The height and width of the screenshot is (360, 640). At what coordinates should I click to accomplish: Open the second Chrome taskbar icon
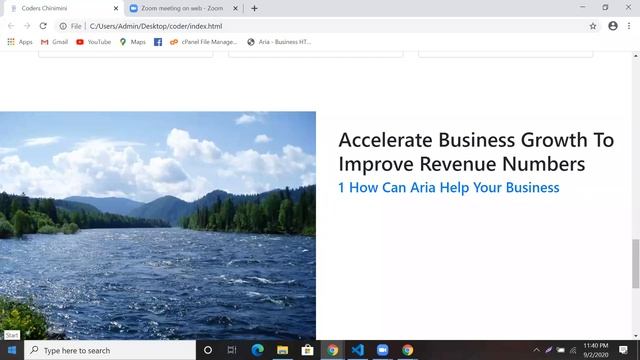[407, 350]
